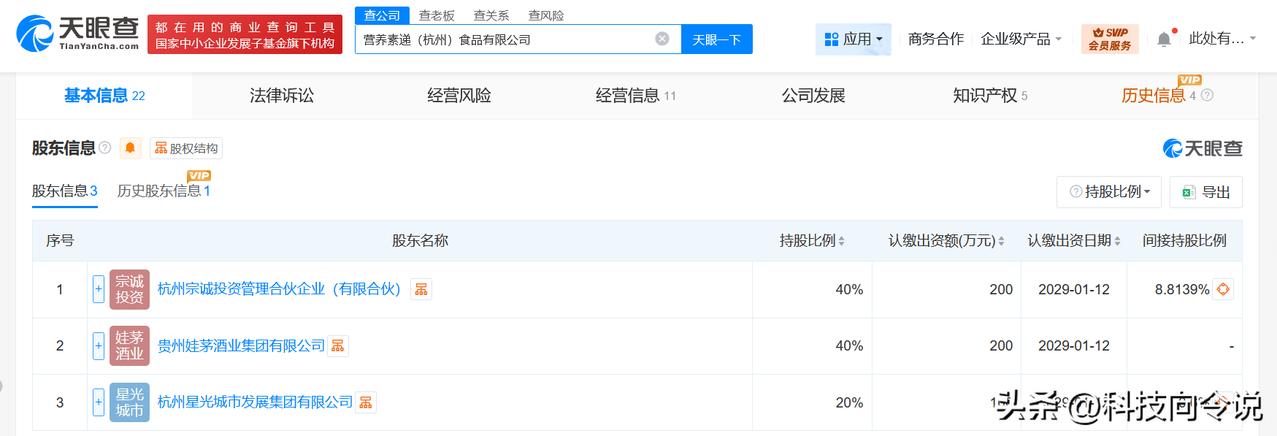Expand row 3 shareholder 杭州星光城市
This screenshot has height=436, width=1277.
(x=98, y=402)
